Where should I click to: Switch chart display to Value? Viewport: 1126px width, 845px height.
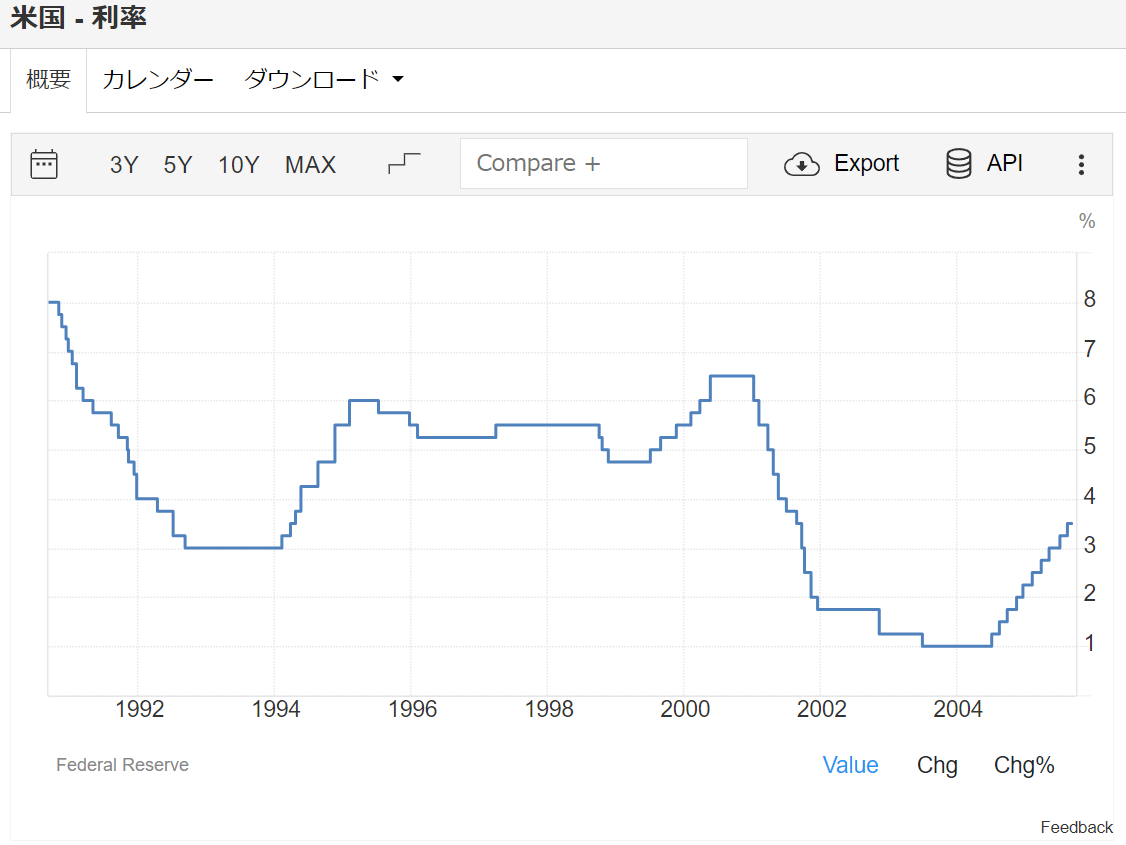click(x=850, y=765)
